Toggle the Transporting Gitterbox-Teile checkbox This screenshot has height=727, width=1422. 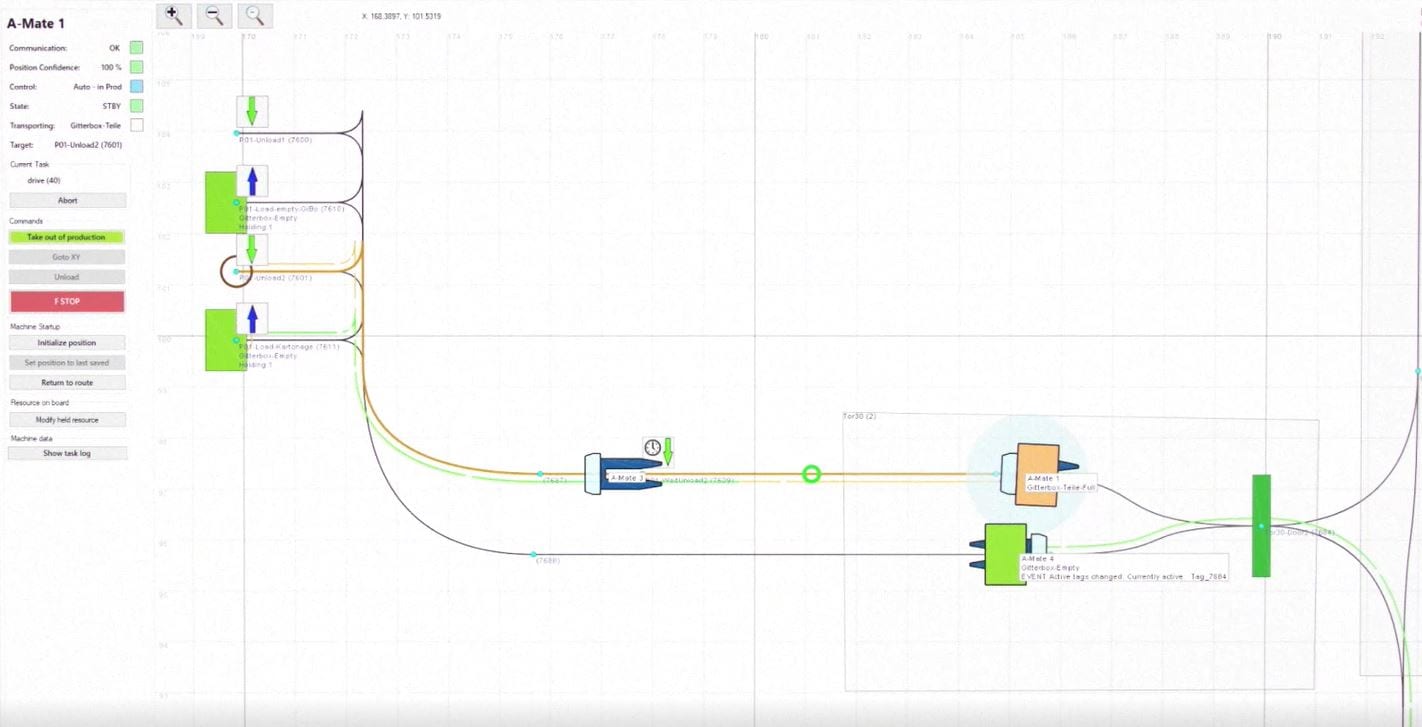136,125
